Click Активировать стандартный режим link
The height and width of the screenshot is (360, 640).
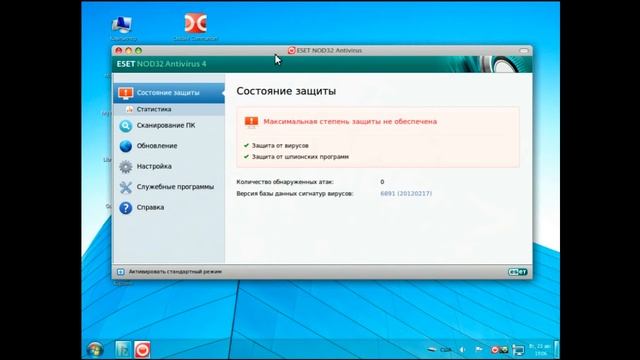[x=175, y=271]
